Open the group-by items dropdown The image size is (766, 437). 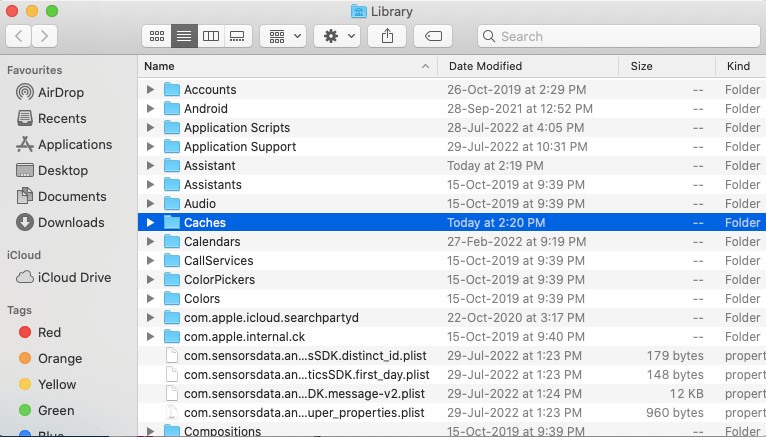click(283, 36)
